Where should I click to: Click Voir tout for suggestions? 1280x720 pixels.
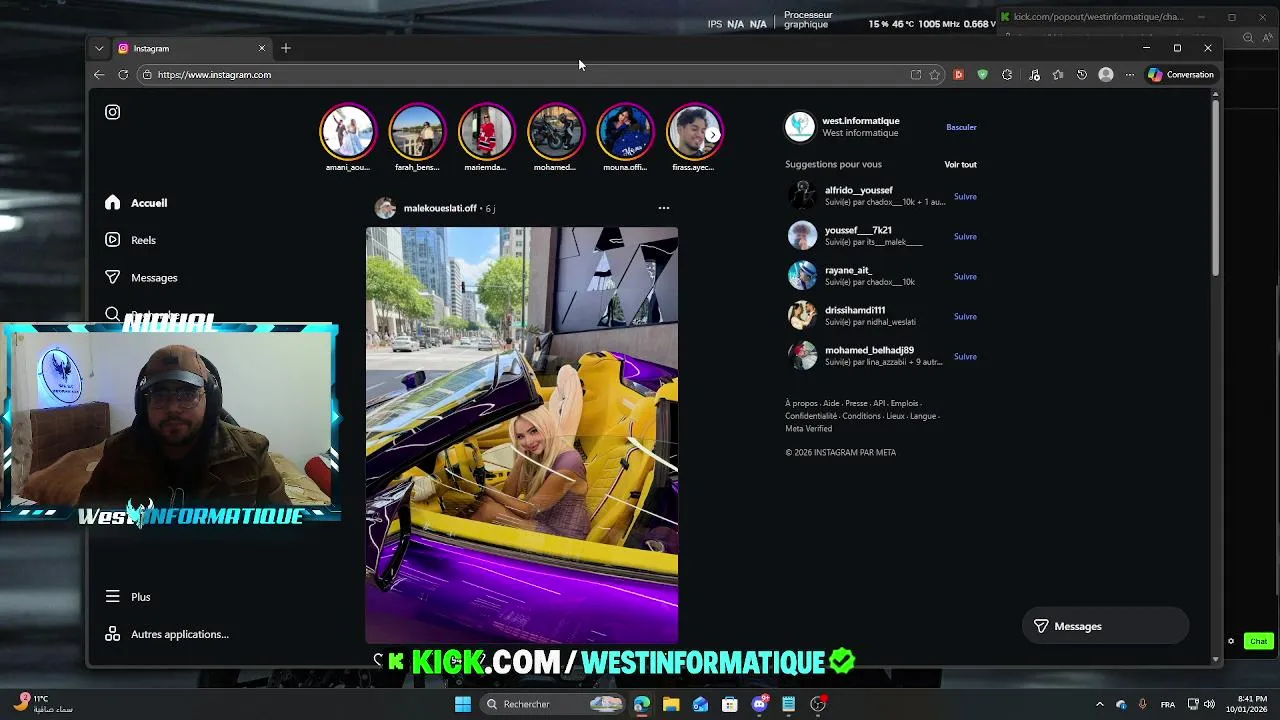(961, 164)
